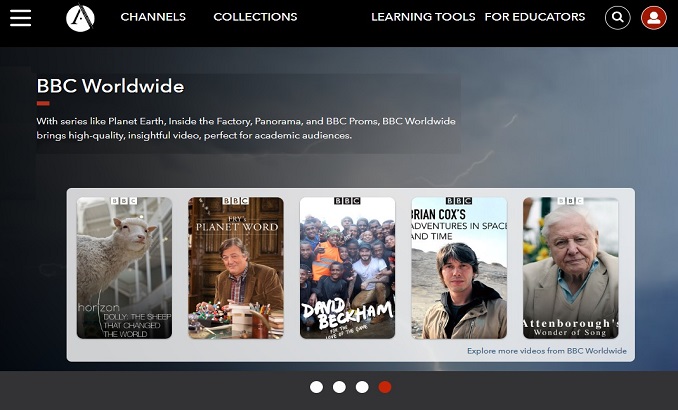Viewport: 678px width, 410px height.
Task: Select the active red carousel dot
Action: (385, 387)
